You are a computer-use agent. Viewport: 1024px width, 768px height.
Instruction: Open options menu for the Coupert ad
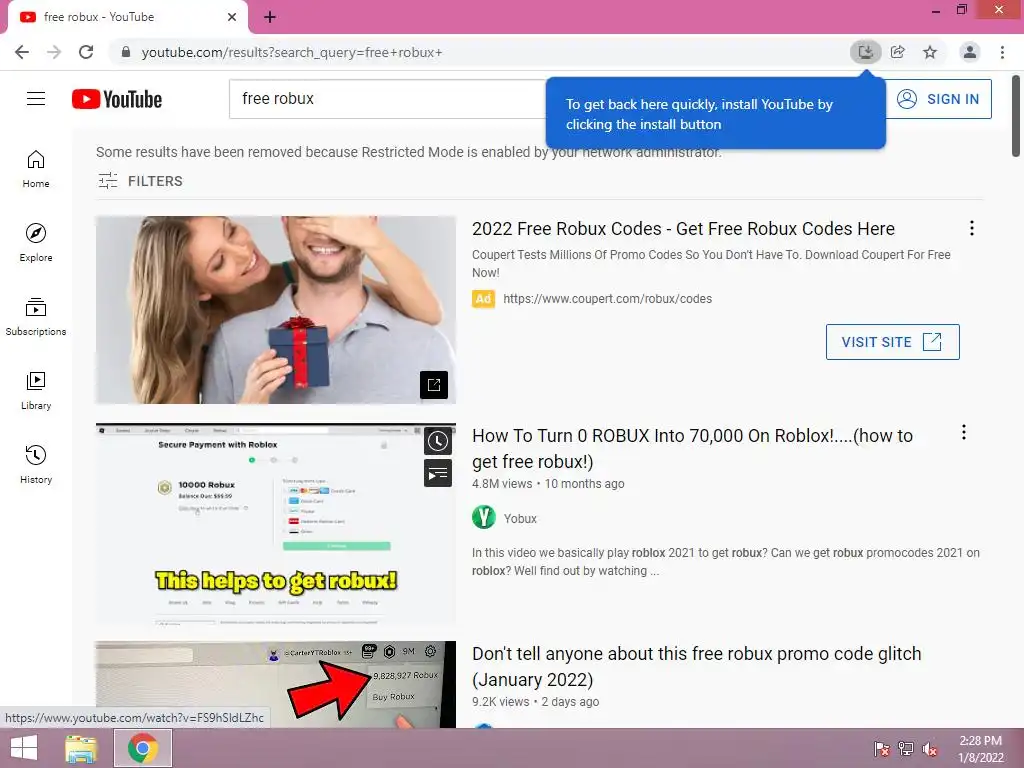972,228
